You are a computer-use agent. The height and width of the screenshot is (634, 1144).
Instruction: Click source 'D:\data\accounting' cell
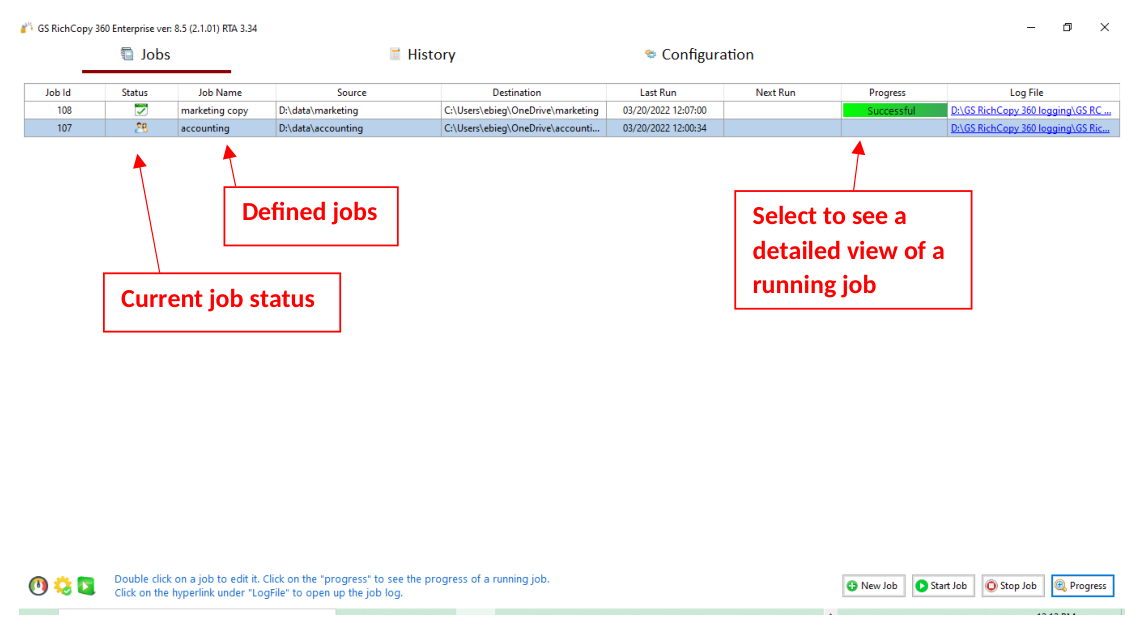click(358, 128)
